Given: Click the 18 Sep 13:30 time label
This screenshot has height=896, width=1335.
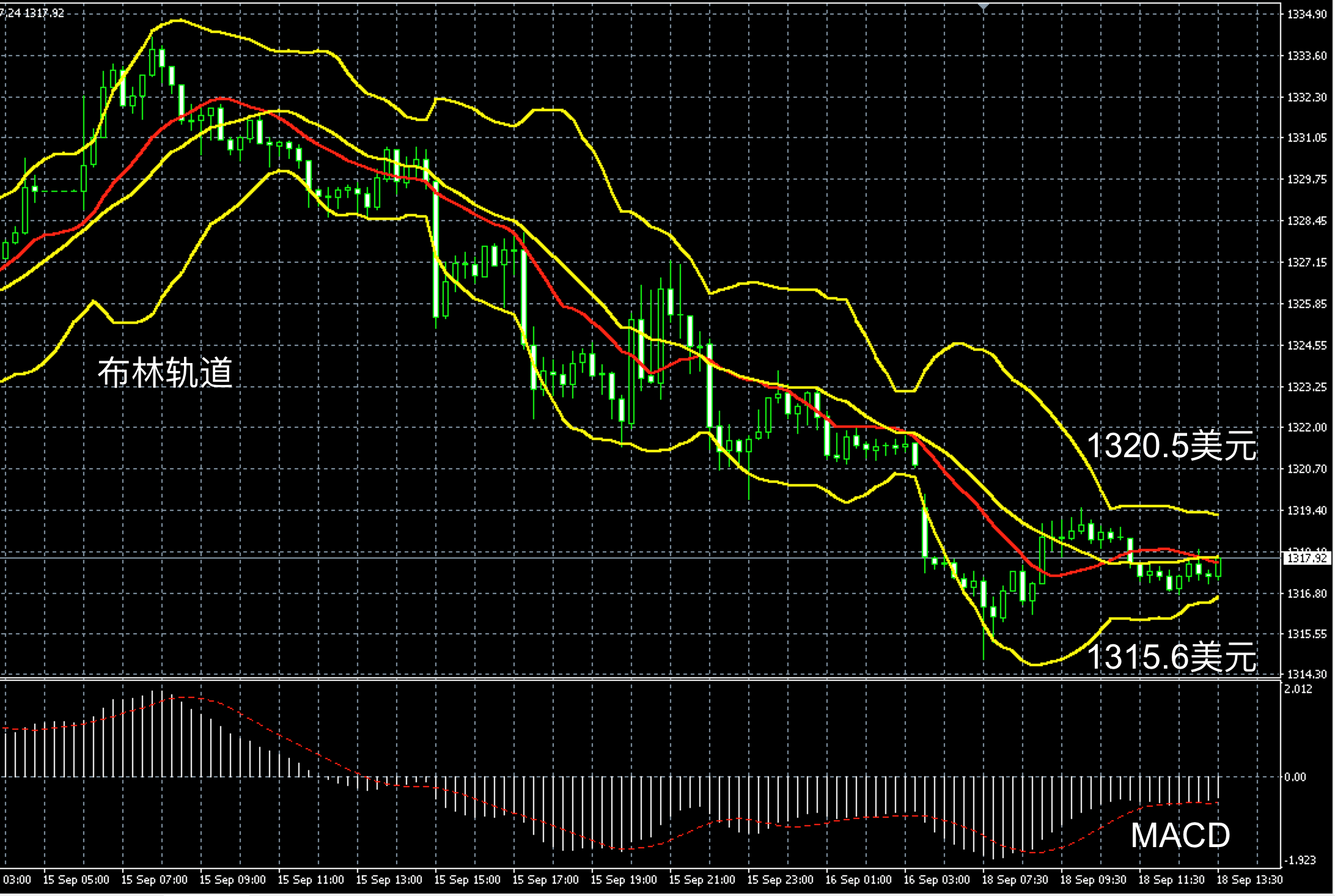Looking at the screenshot, I should [1249, 880].
